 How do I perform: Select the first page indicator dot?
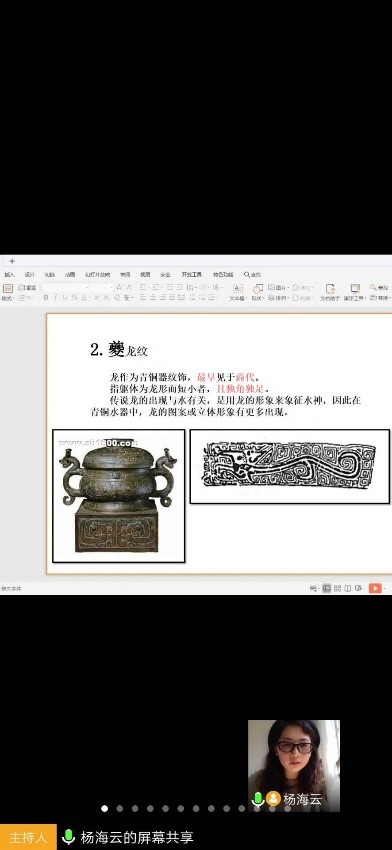click(104, 808)
